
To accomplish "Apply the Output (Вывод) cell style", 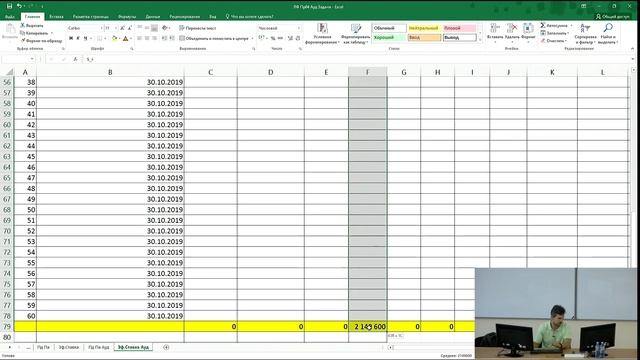I will [460, 38].
